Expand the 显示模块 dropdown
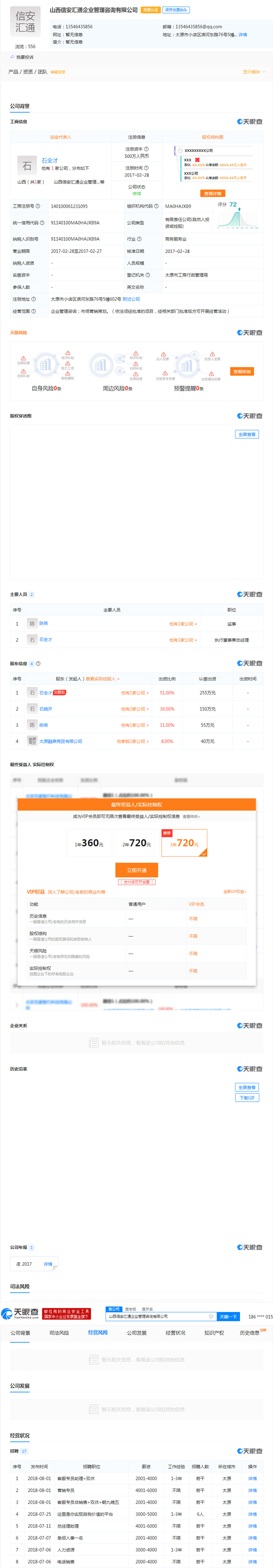Screen dimensions: 273x1568 tap(253, 72)
